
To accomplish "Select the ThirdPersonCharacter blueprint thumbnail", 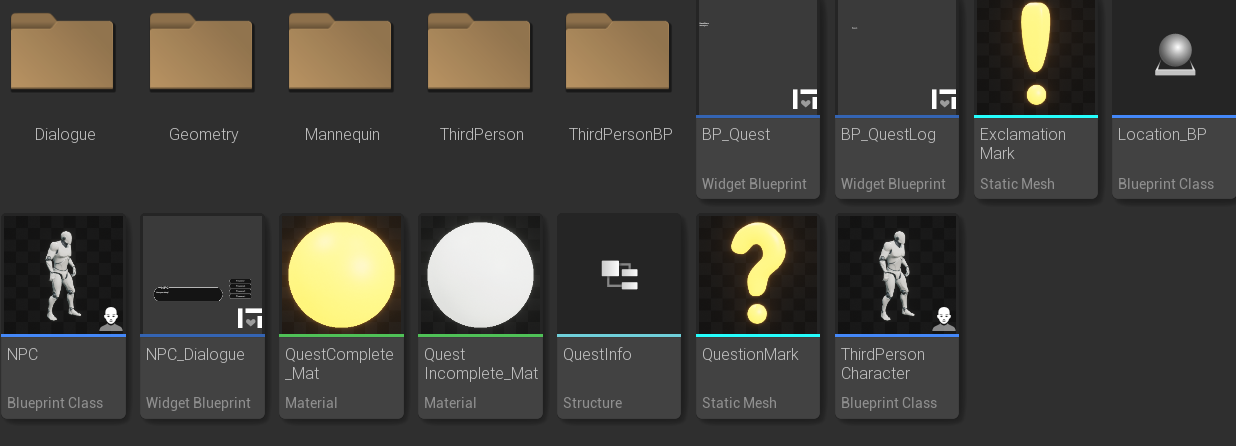I will pyautogui.click(x=897, y=274).
